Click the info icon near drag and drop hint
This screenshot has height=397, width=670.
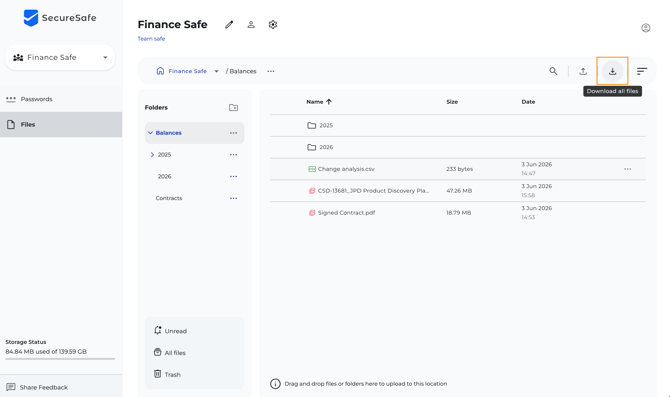tap(275, 384)
